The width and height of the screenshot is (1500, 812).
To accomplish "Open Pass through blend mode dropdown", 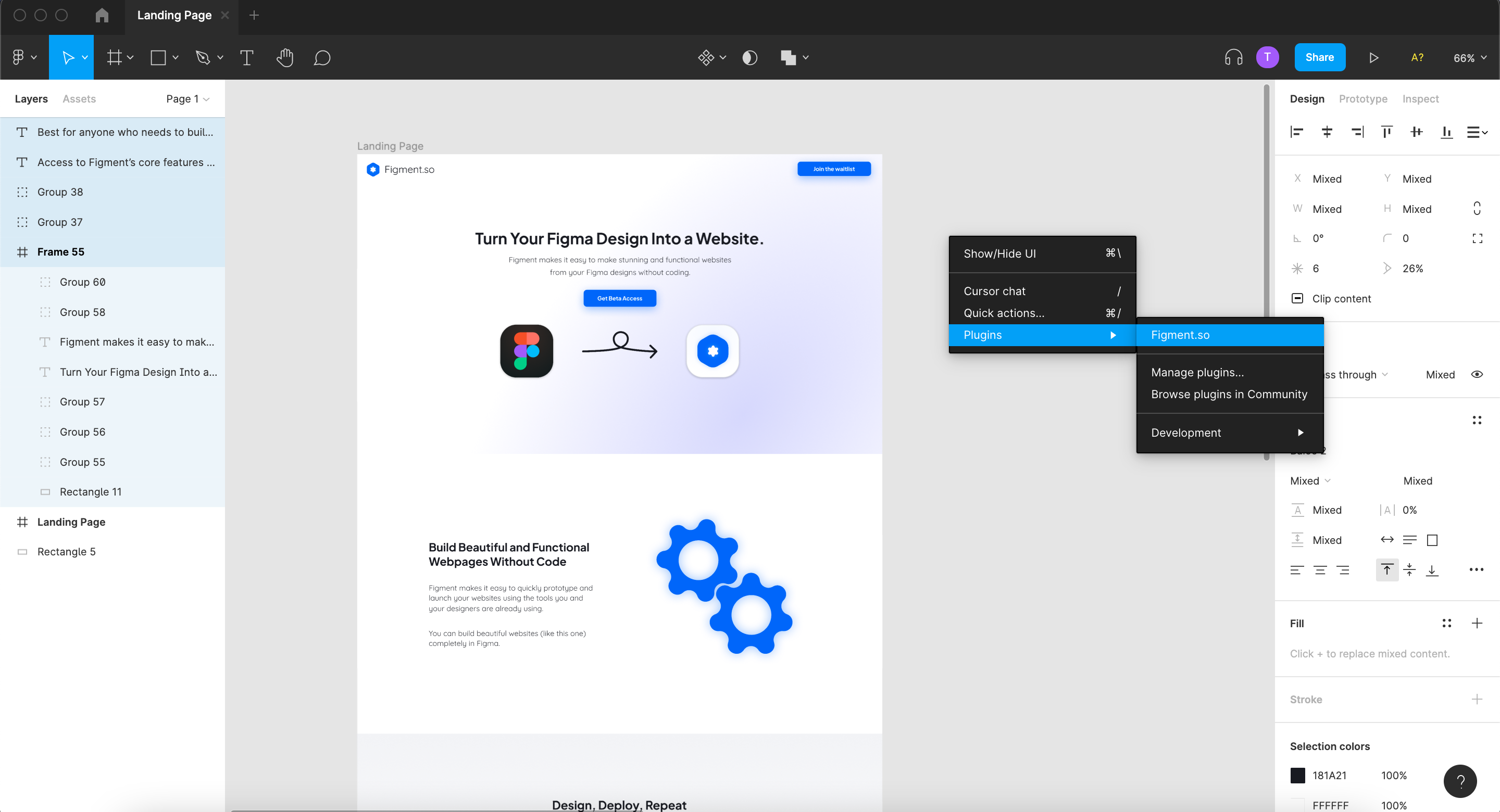I will pyautogui.click(x=1357, y=374).
